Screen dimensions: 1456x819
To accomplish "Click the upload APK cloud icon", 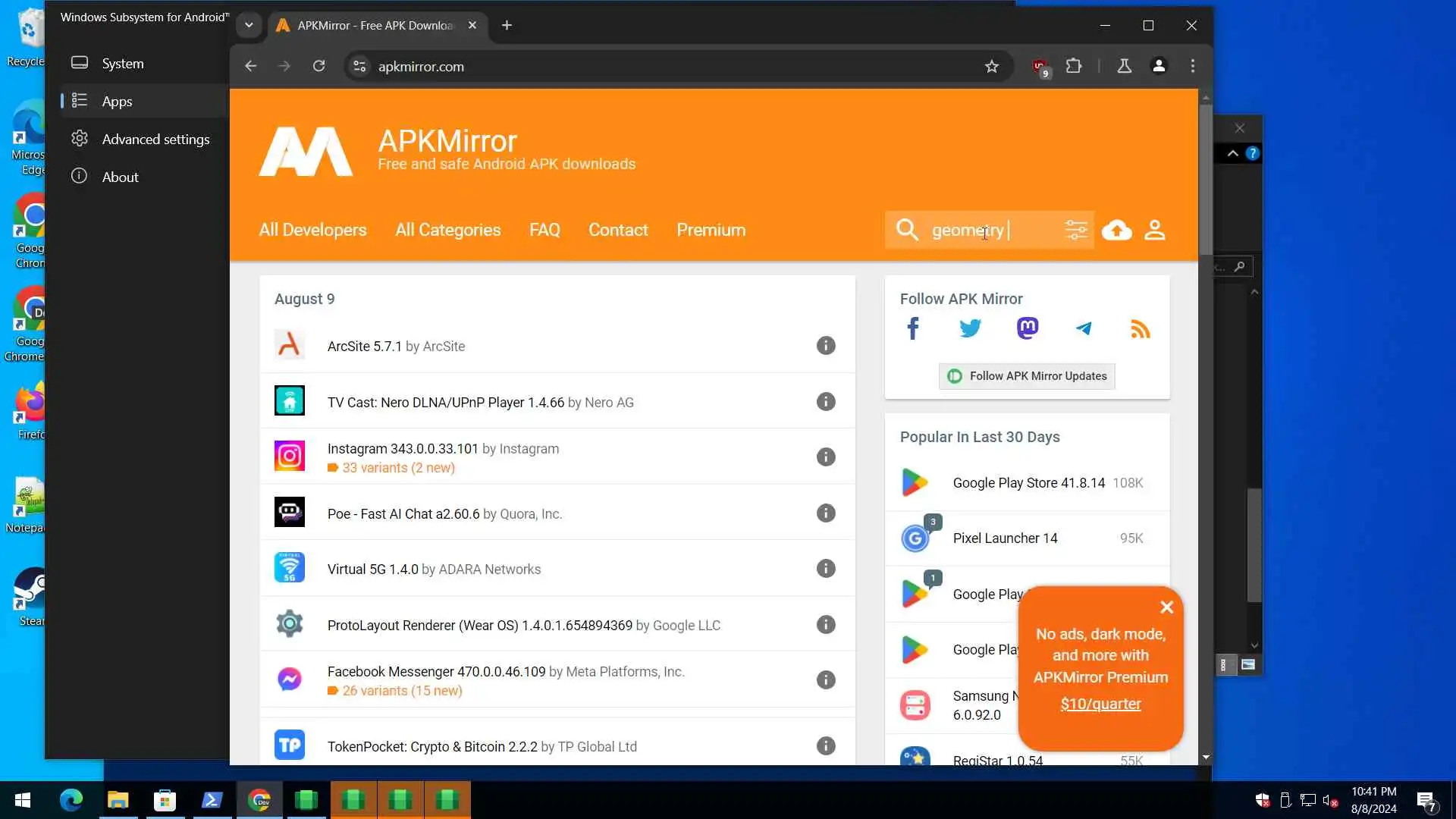I will click(x=1116, y=230).
